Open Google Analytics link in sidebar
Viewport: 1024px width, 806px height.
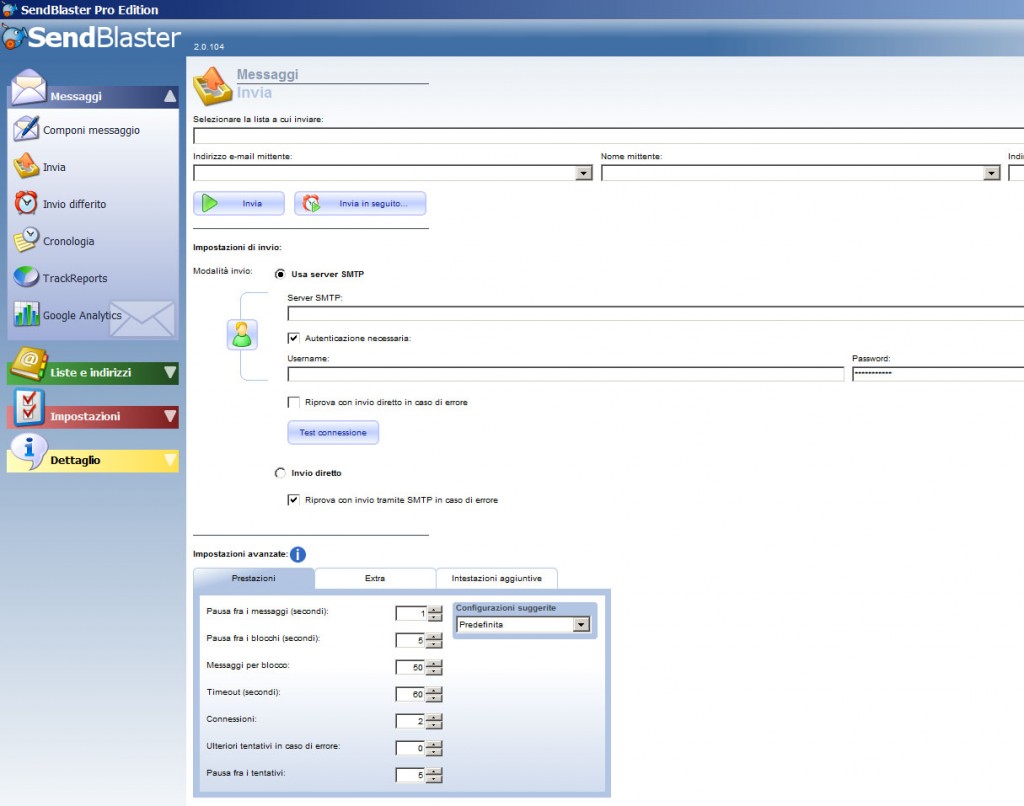click(x=82, y=315)
